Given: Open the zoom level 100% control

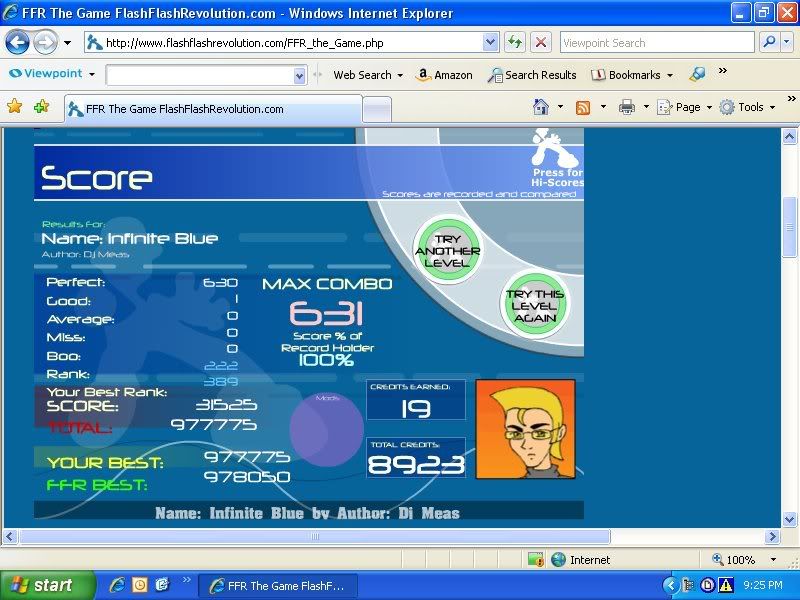Looking at the screenshot, I should point(740,560).
